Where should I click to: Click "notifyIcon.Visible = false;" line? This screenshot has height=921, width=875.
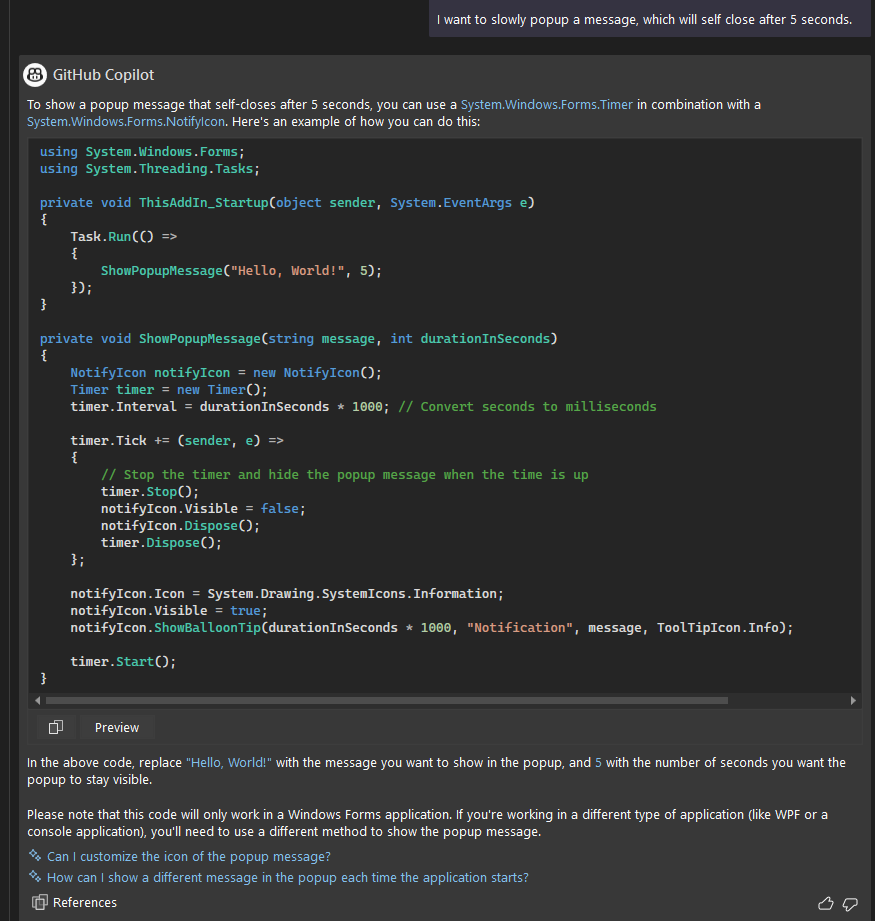[203, 509]
